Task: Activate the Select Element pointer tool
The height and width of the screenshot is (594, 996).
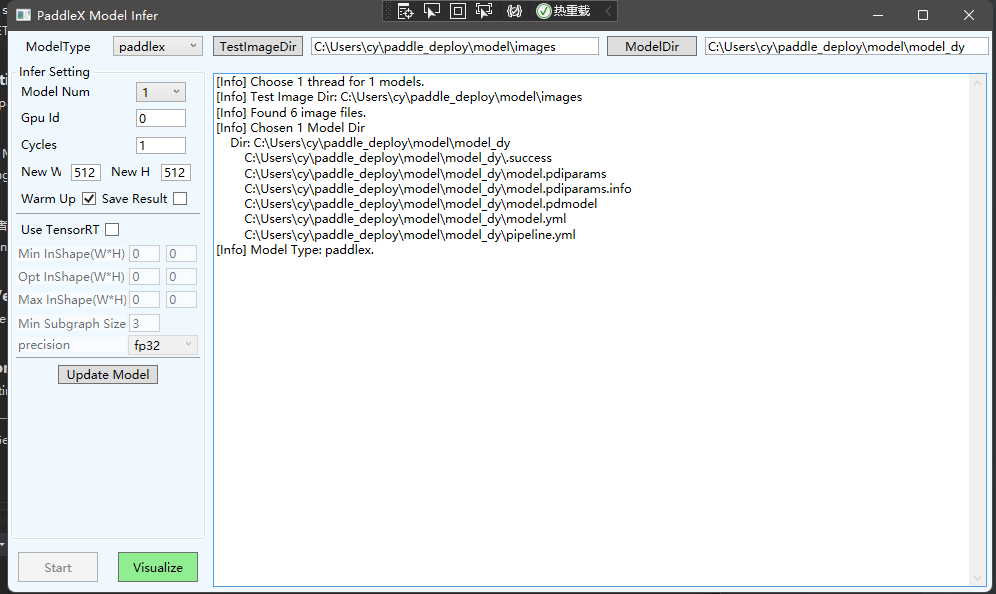Action: click(x=432, y=11)
